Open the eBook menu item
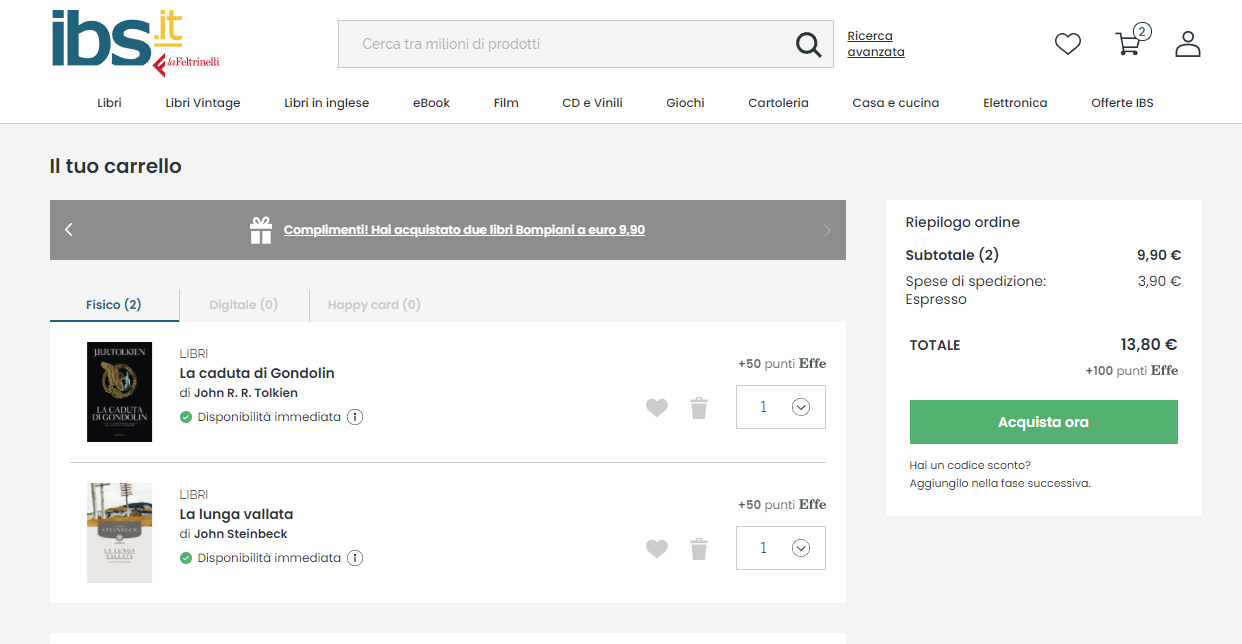1242x644 pixels. coord(431,103)
